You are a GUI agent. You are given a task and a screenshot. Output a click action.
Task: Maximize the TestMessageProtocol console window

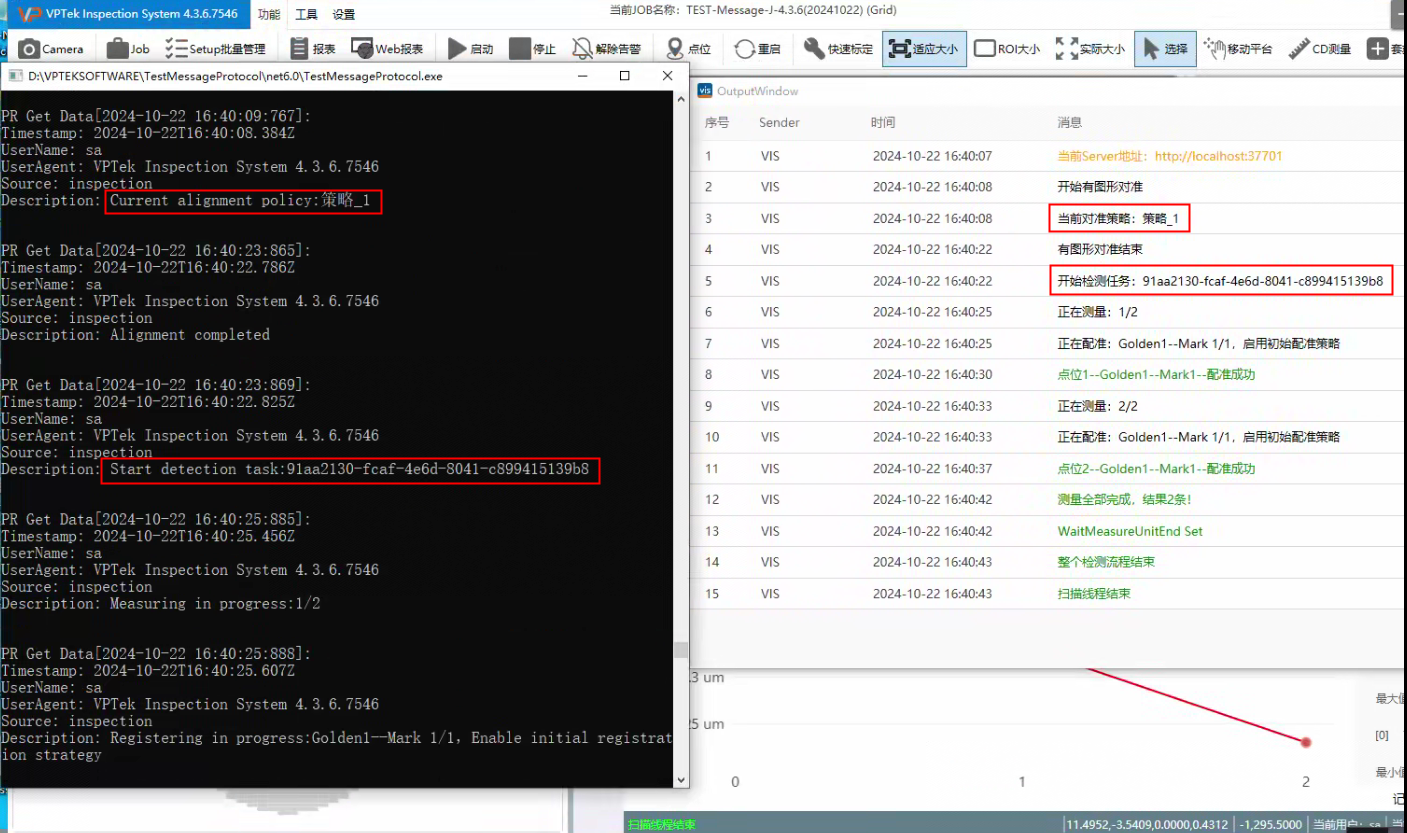point(625,76)
